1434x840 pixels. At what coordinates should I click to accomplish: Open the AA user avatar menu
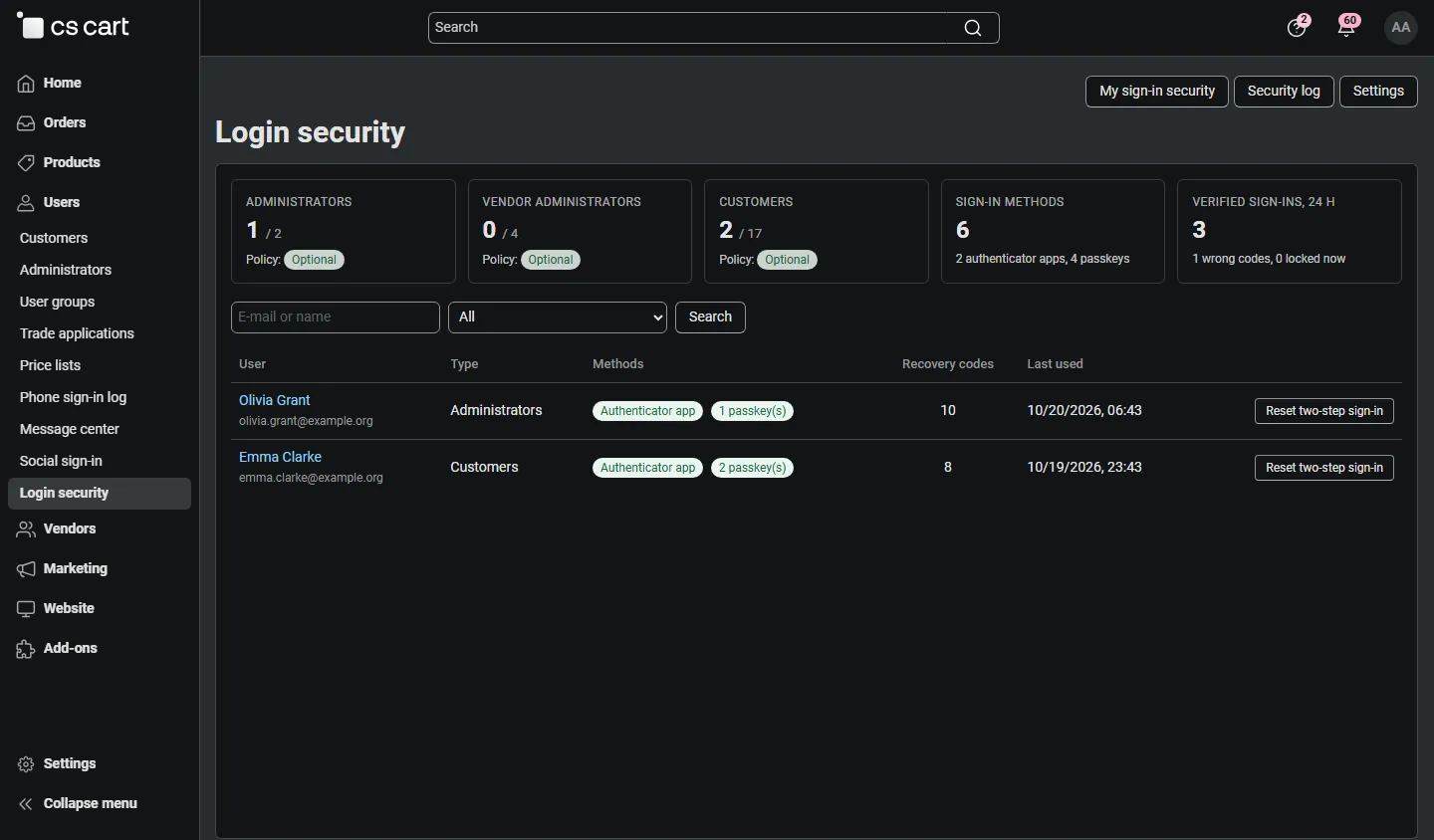pos(1401,27)
